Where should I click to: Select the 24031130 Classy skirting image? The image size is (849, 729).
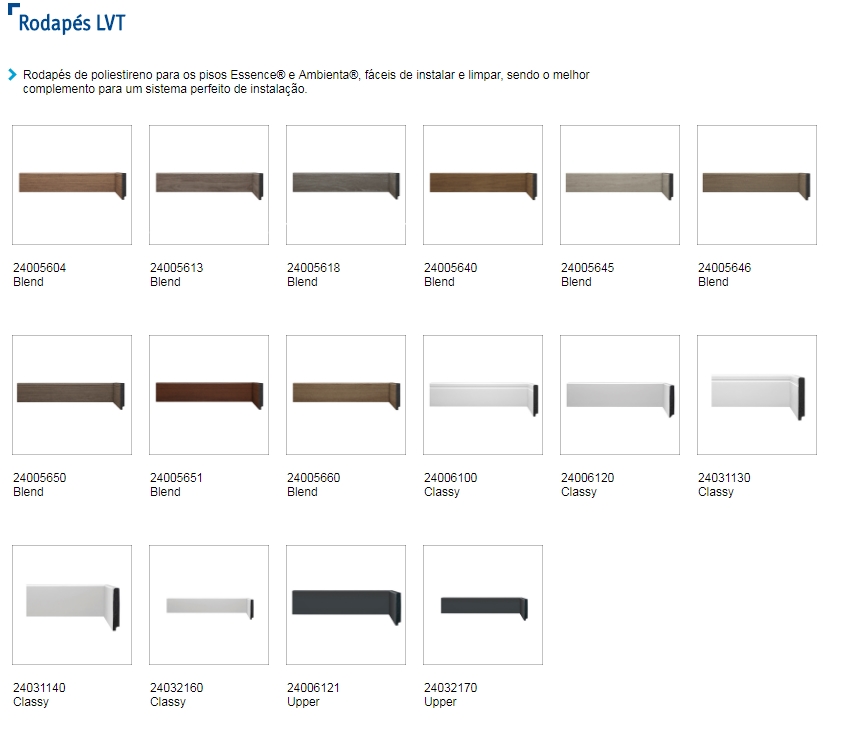(757, 395)
